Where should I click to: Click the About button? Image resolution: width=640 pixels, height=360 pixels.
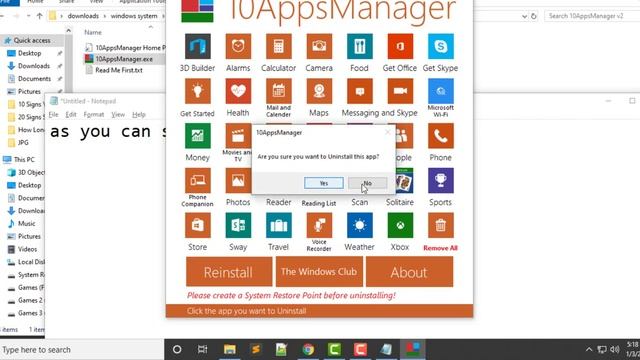coord(409,272)
